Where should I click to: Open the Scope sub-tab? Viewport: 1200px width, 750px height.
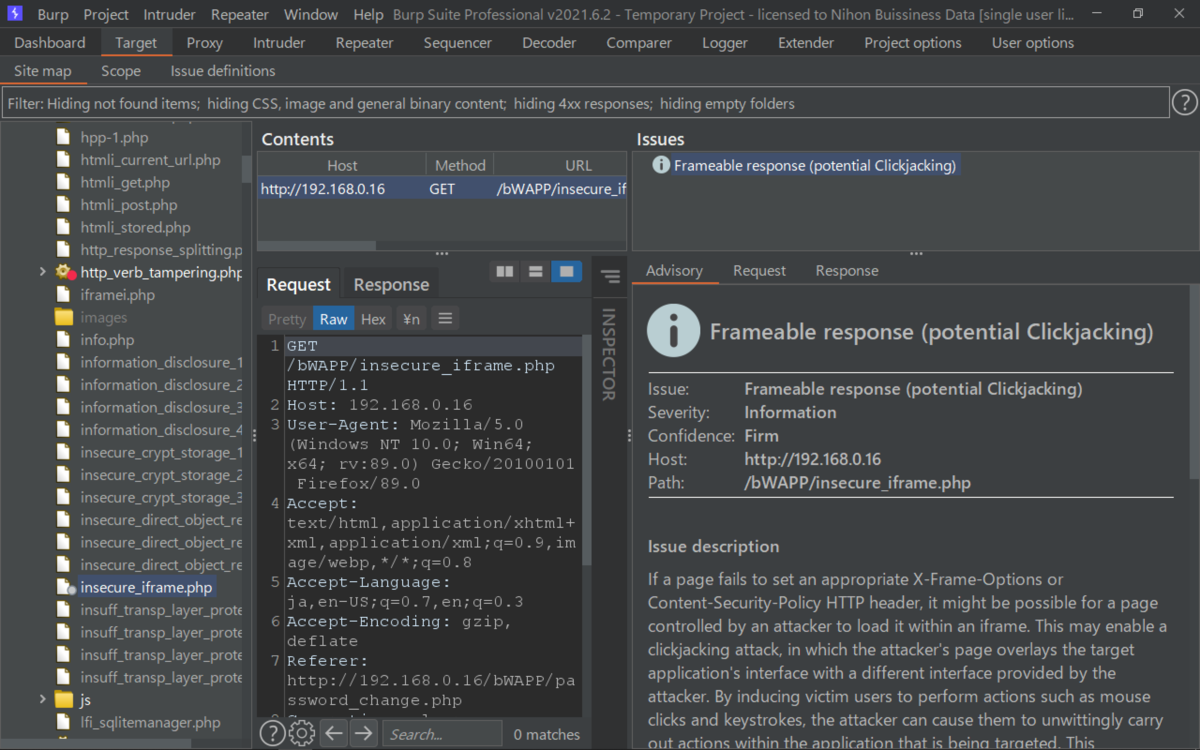(x=121, y=71)
